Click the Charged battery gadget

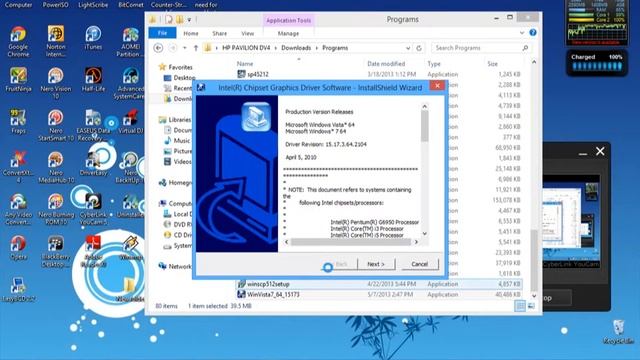pos(596,62)
